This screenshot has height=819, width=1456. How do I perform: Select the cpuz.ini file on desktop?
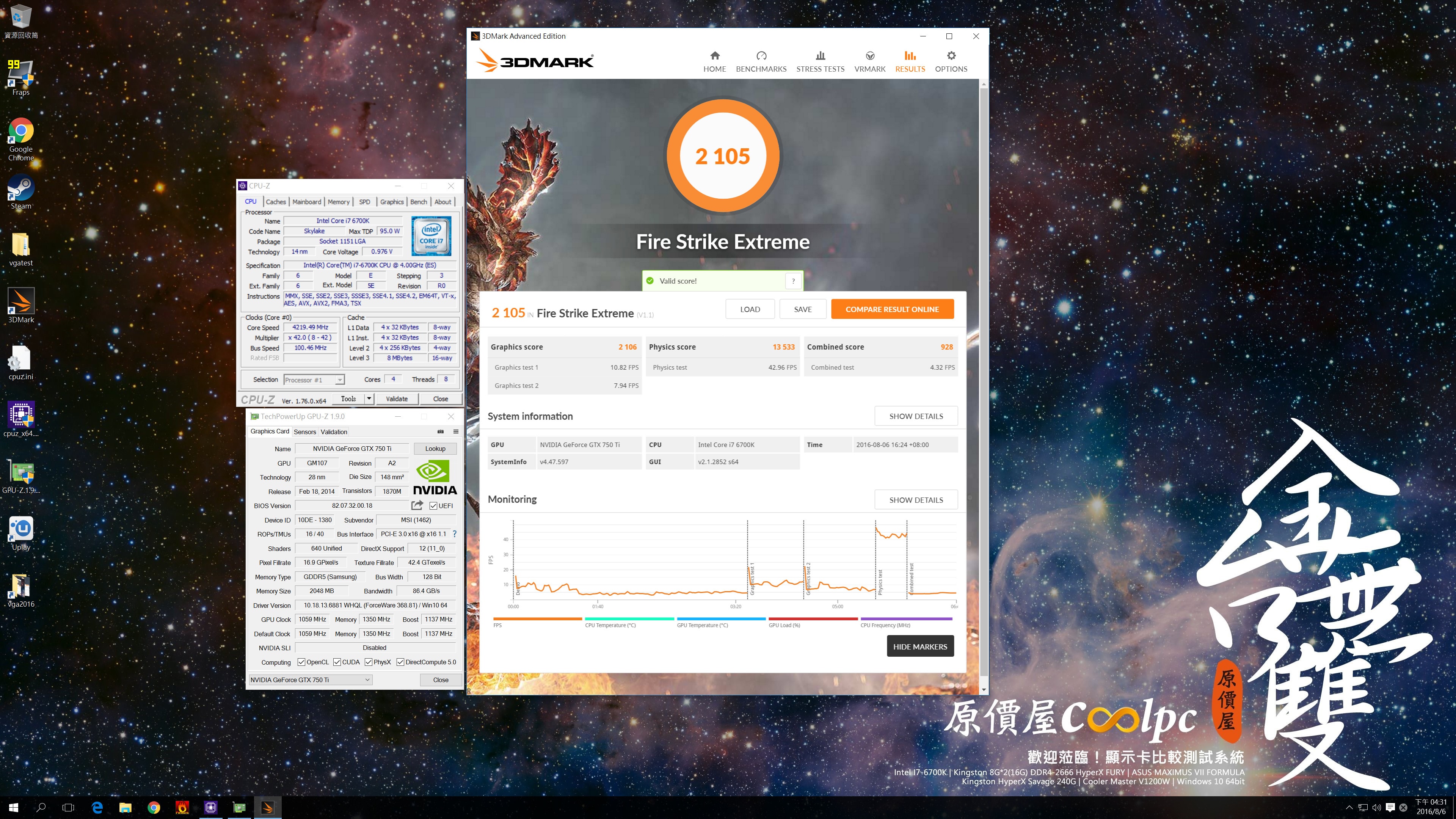coord(21,362)
